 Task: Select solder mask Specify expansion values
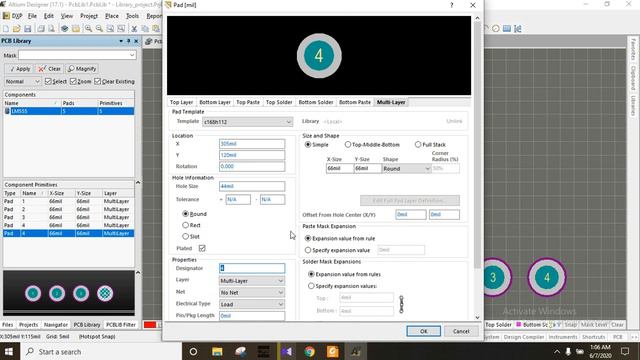311,286
